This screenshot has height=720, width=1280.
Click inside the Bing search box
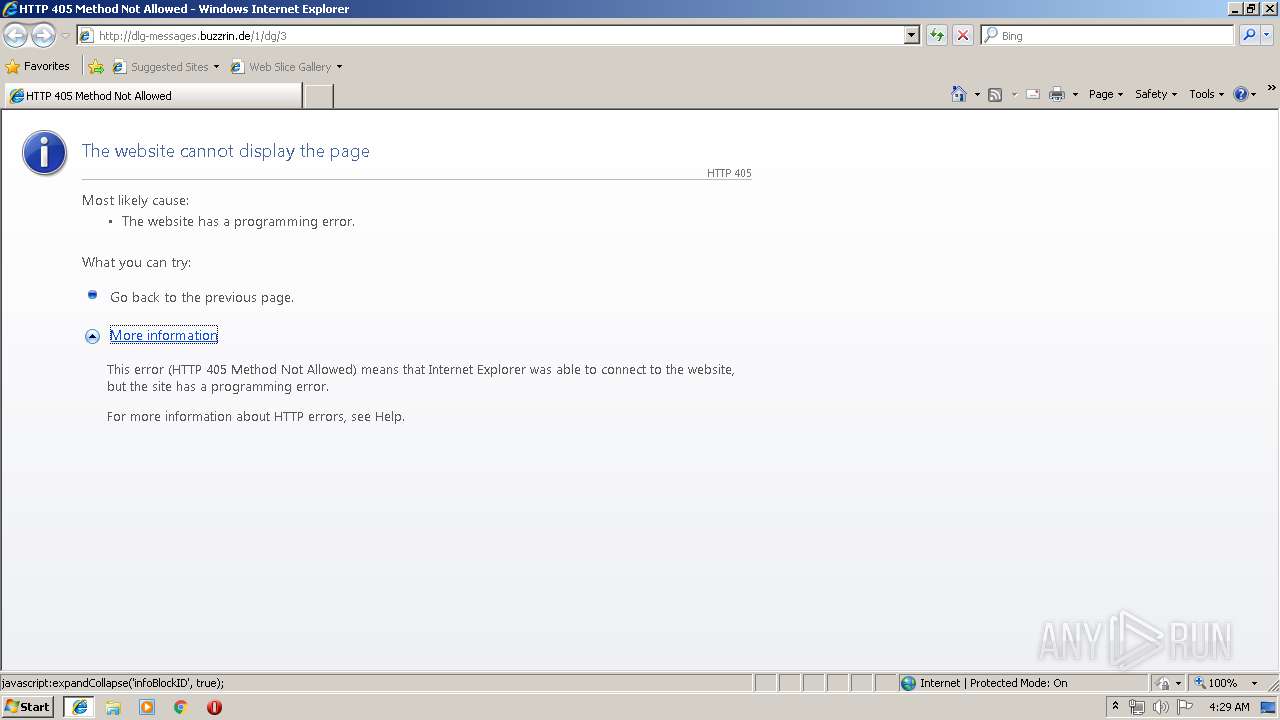pos(1108,36)
